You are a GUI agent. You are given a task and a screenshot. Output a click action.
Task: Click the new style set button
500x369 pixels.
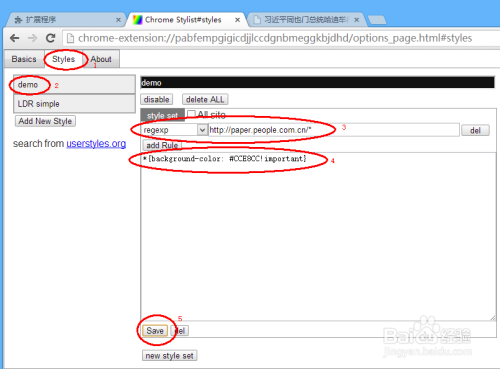(169, 356)
